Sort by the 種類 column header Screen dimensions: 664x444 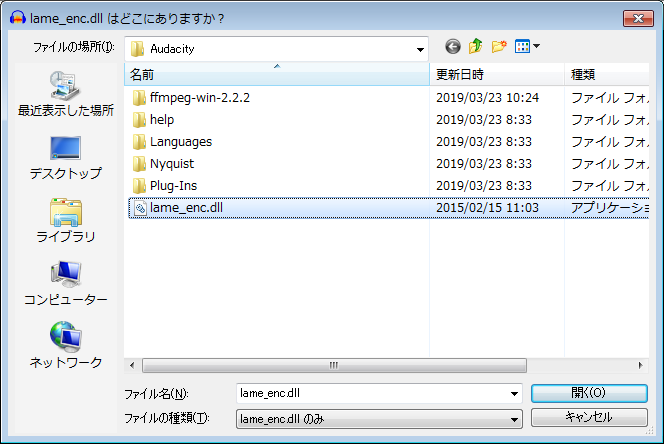(x=607, y=75)
